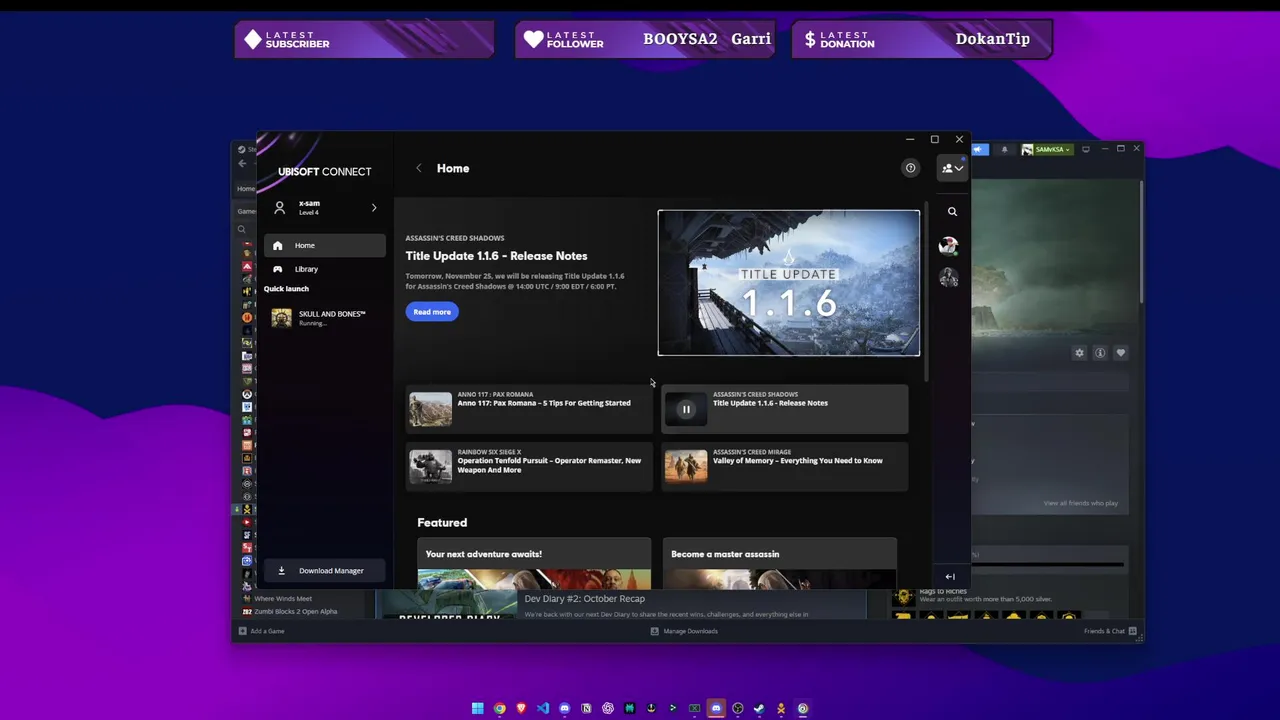Favorite the game with Steam heart icon
This screenshot has height=720, width=1280.
[1121, 353]
